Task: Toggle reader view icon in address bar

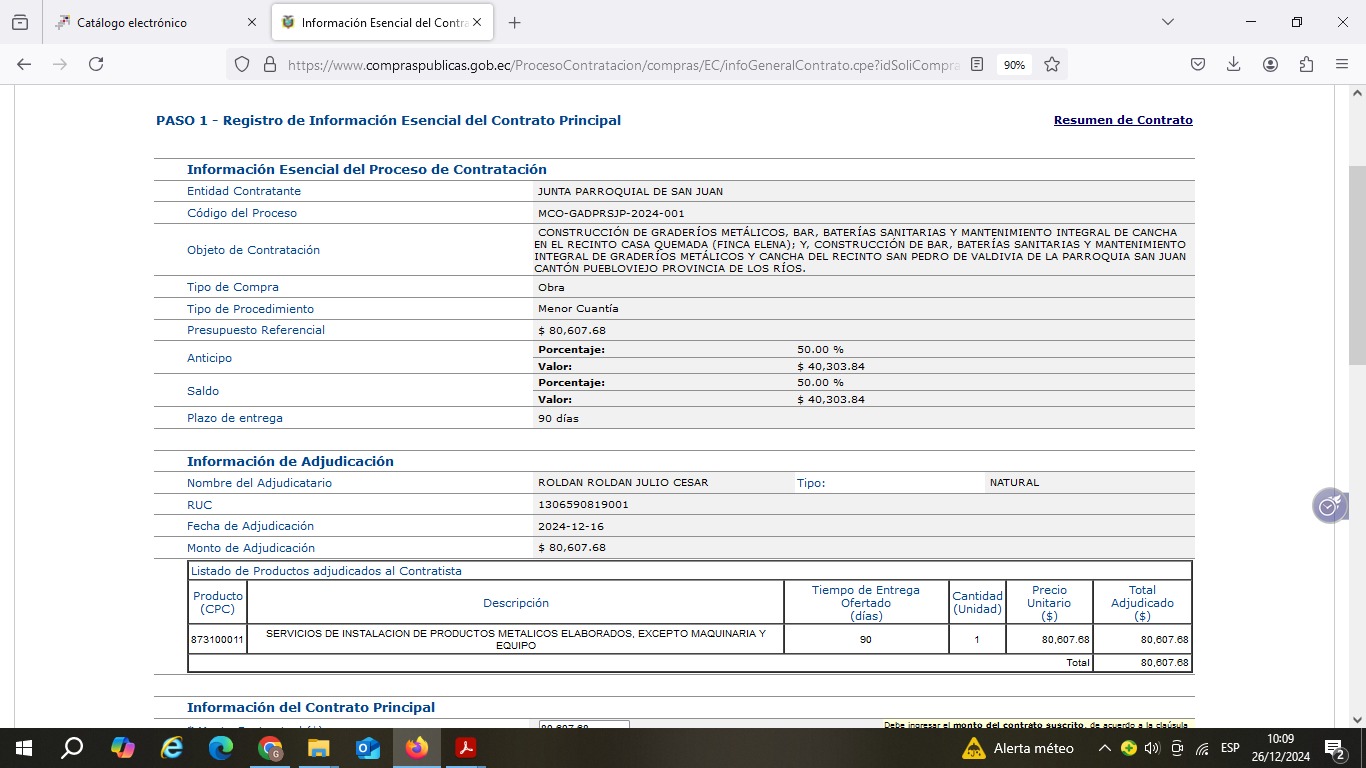Action: click(x=977, y=64)
